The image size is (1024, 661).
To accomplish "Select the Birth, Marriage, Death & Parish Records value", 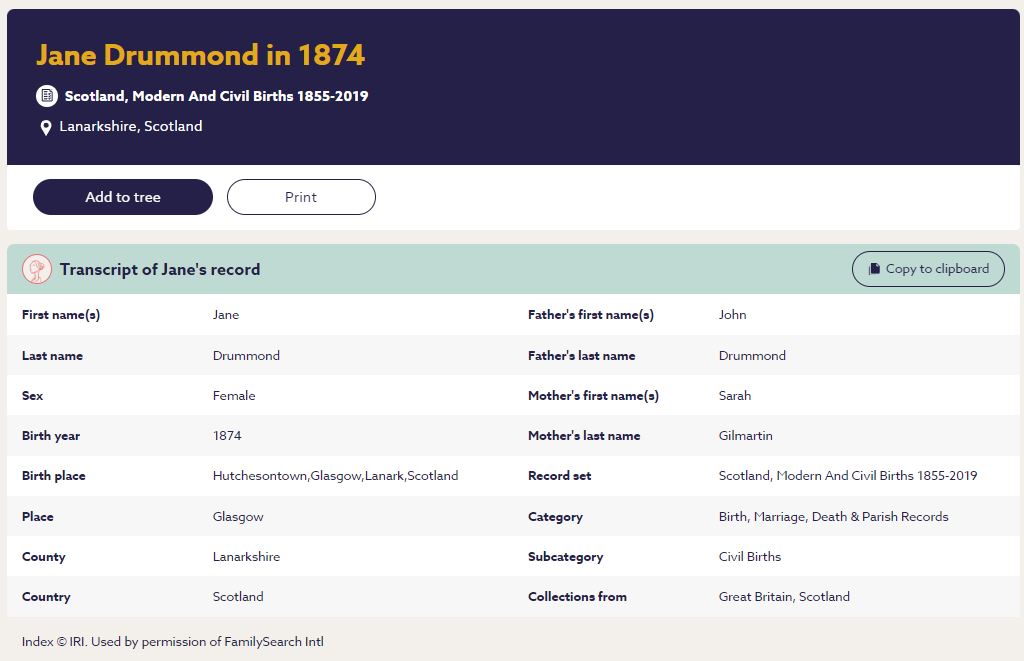I will pos(833,517).
